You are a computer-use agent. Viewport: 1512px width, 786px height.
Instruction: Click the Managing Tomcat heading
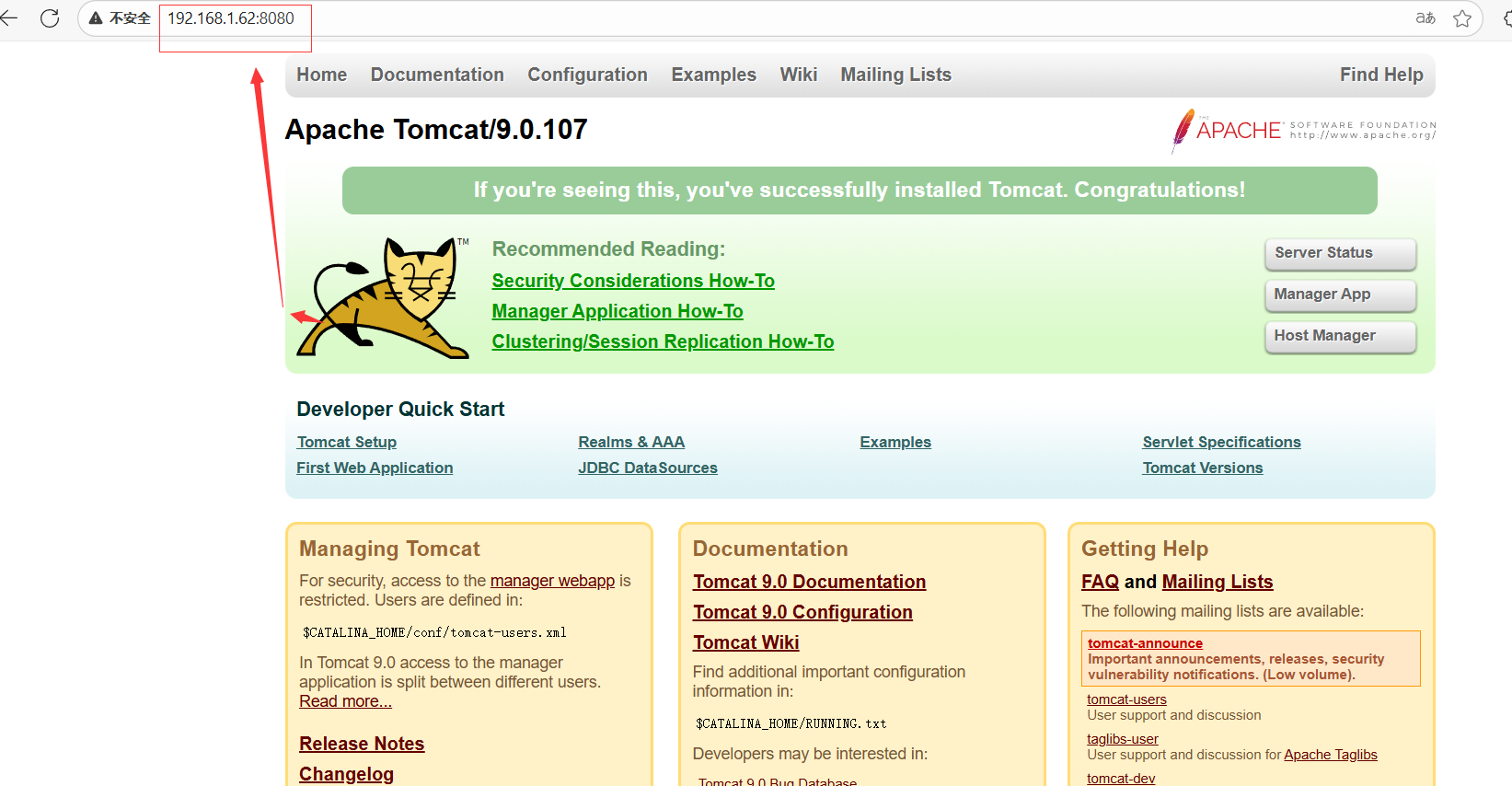tap(389, 549)
